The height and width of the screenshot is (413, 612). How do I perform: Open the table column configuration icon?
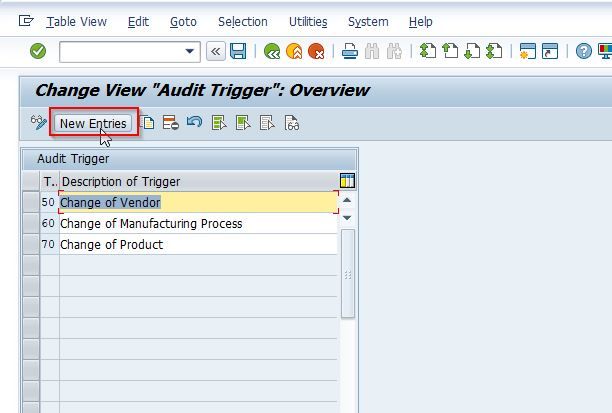pyautogui.click(x=347, y=181)
